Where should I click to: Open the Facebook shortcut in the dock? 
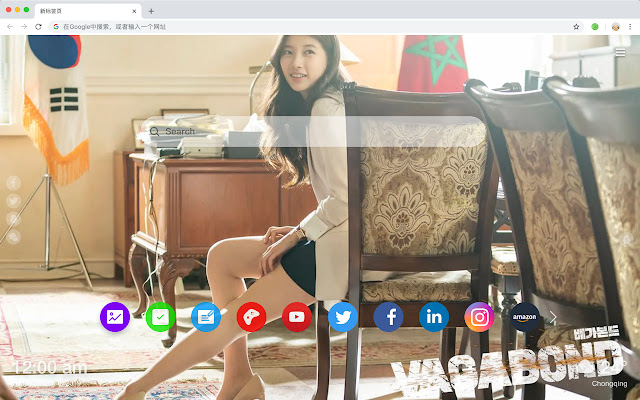pos(388,317)
